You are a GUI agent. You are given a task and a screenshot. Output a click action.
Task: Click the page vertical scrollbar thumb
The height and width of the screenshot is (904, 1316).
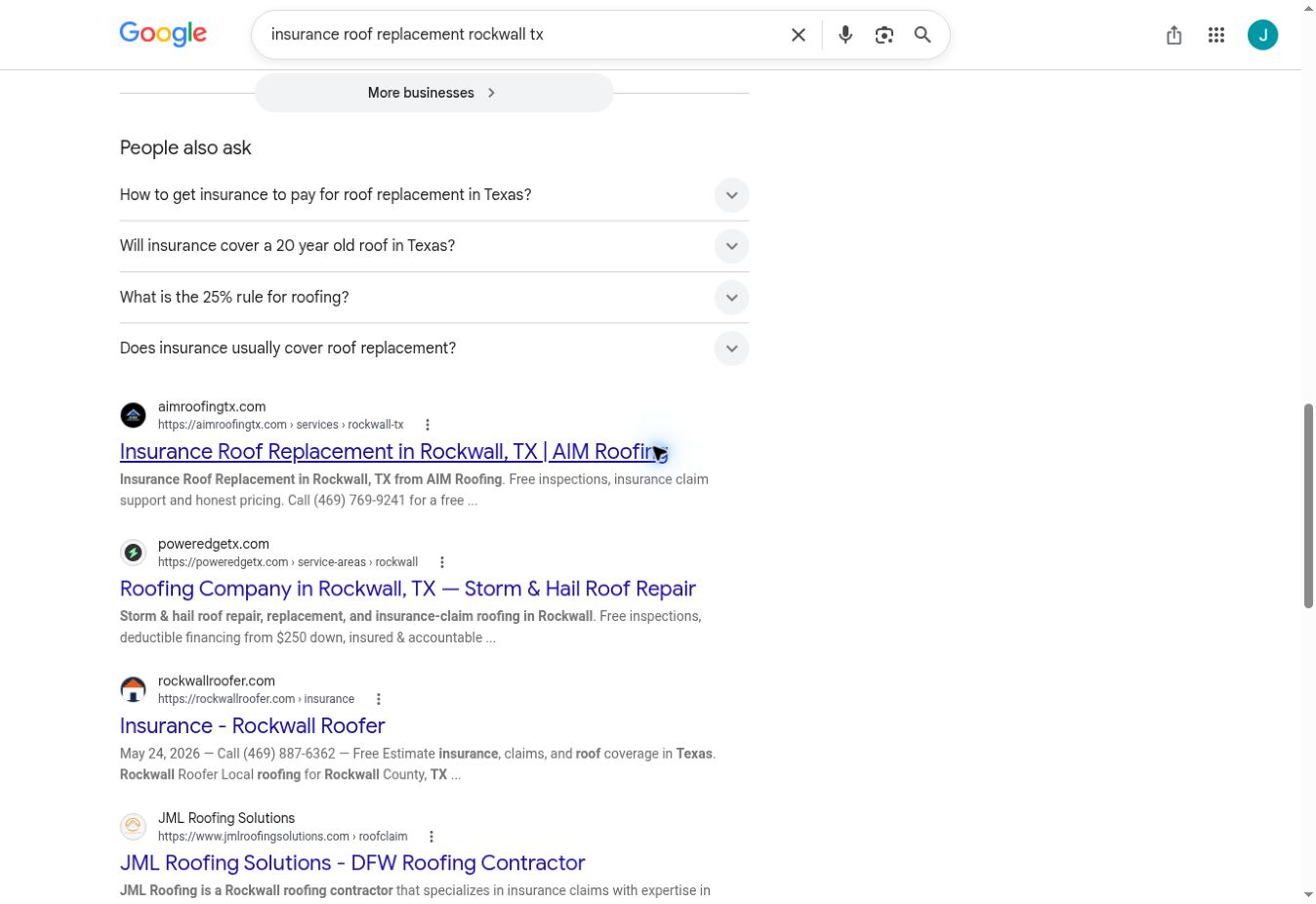(1308, 506)
